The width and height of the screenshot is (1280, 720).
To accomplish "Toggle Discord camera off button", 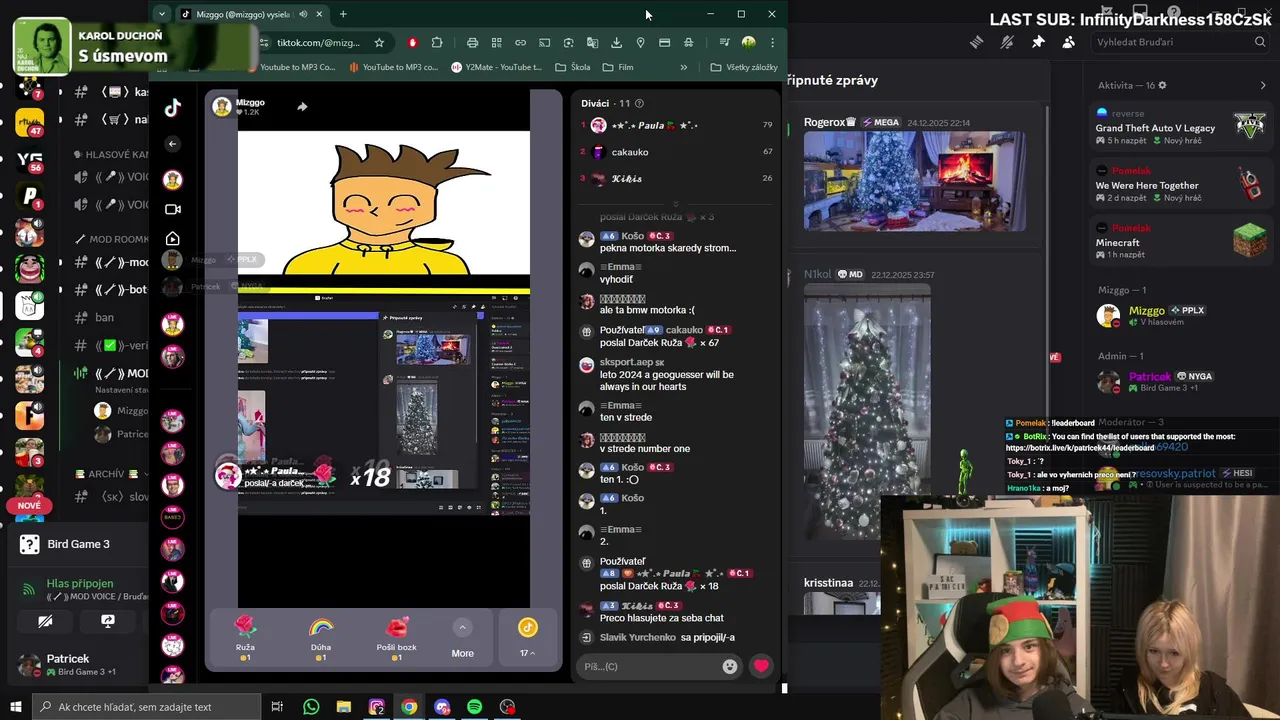I will coord(45,621).
